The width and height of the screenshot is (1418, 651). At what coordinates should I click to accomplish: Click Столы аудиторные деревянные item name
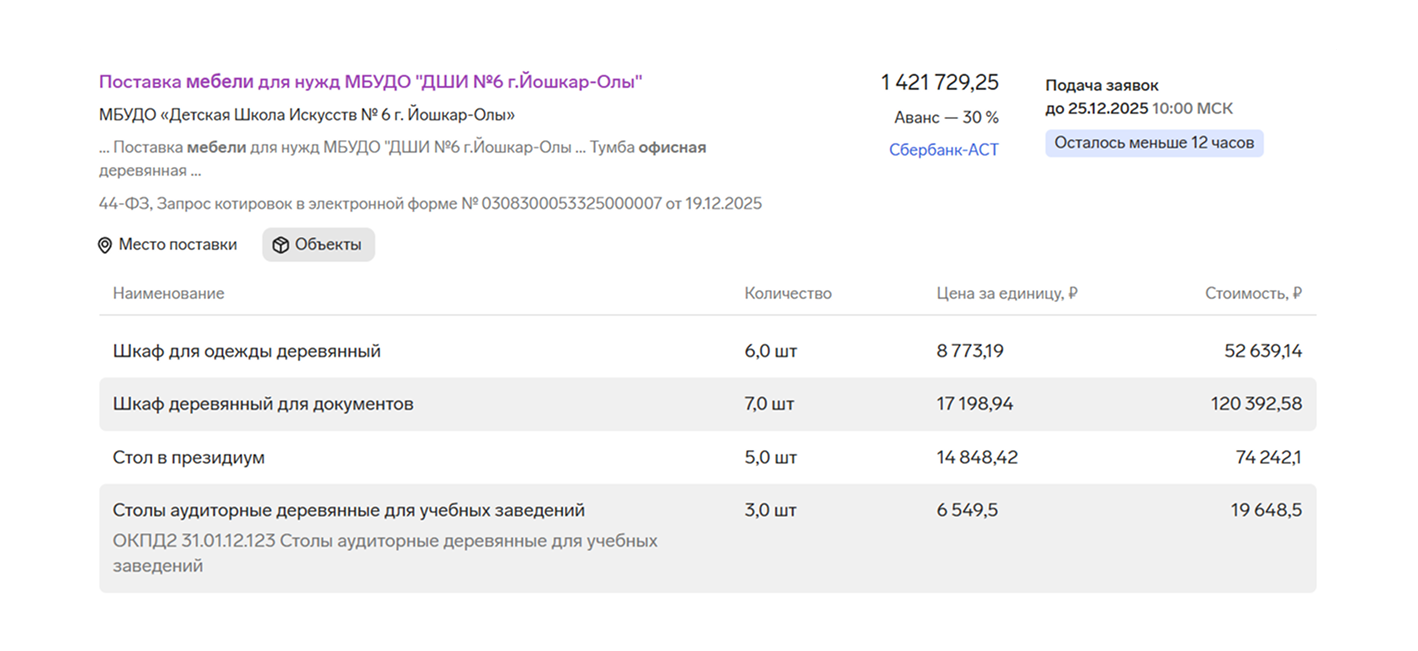click(348, 511)
